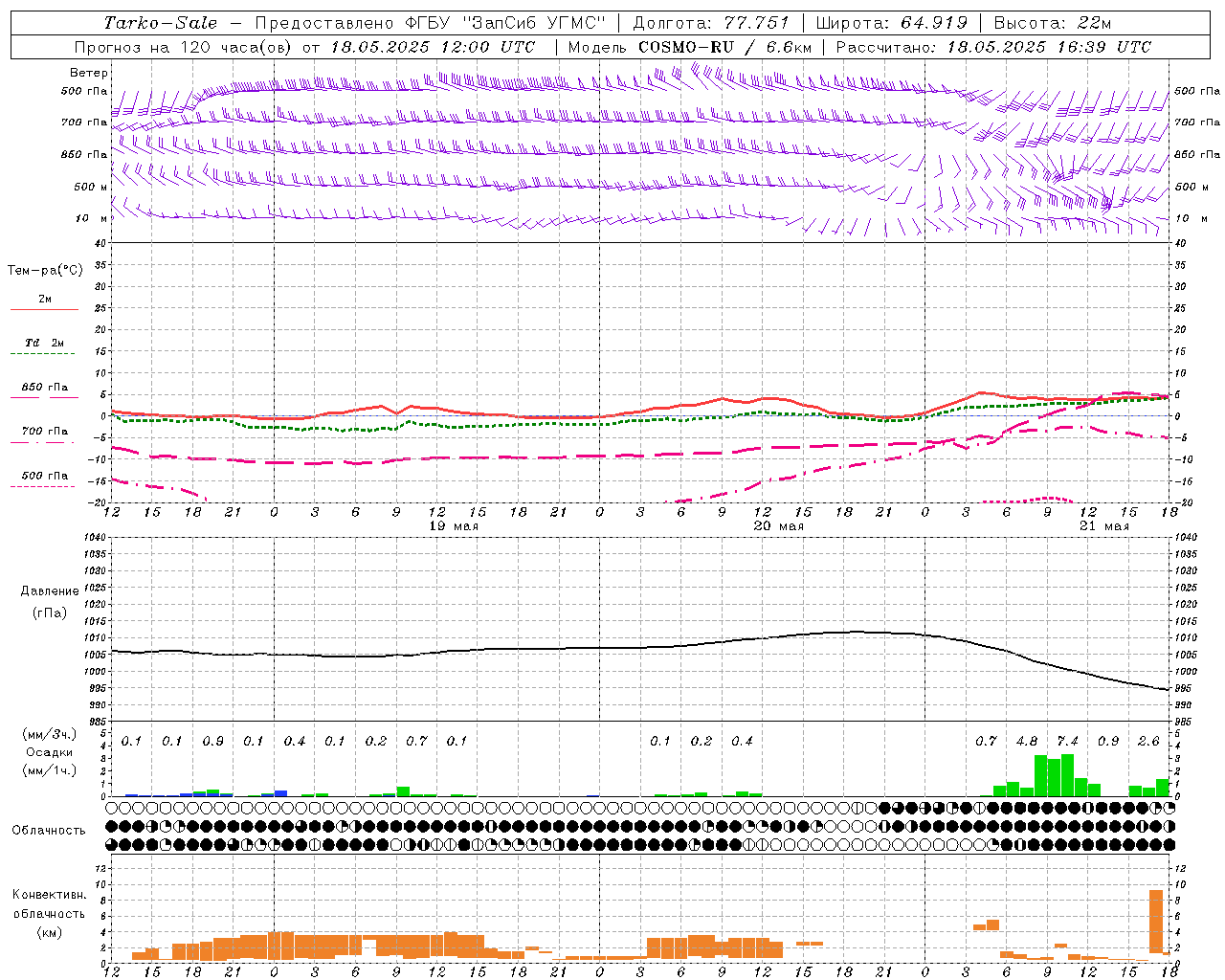1225x980 pixels.
Task: Select the Широта: 64.919 header field
Action: click(891, 23)
